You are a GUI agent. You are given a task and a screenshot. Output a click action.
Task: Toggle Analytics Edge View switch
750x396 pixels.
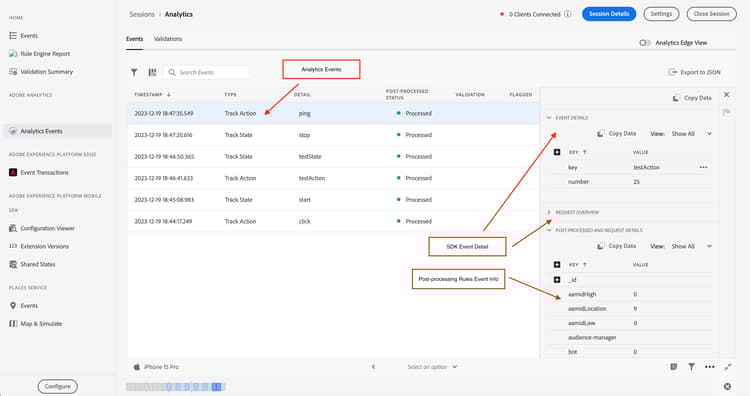(645, 43)
